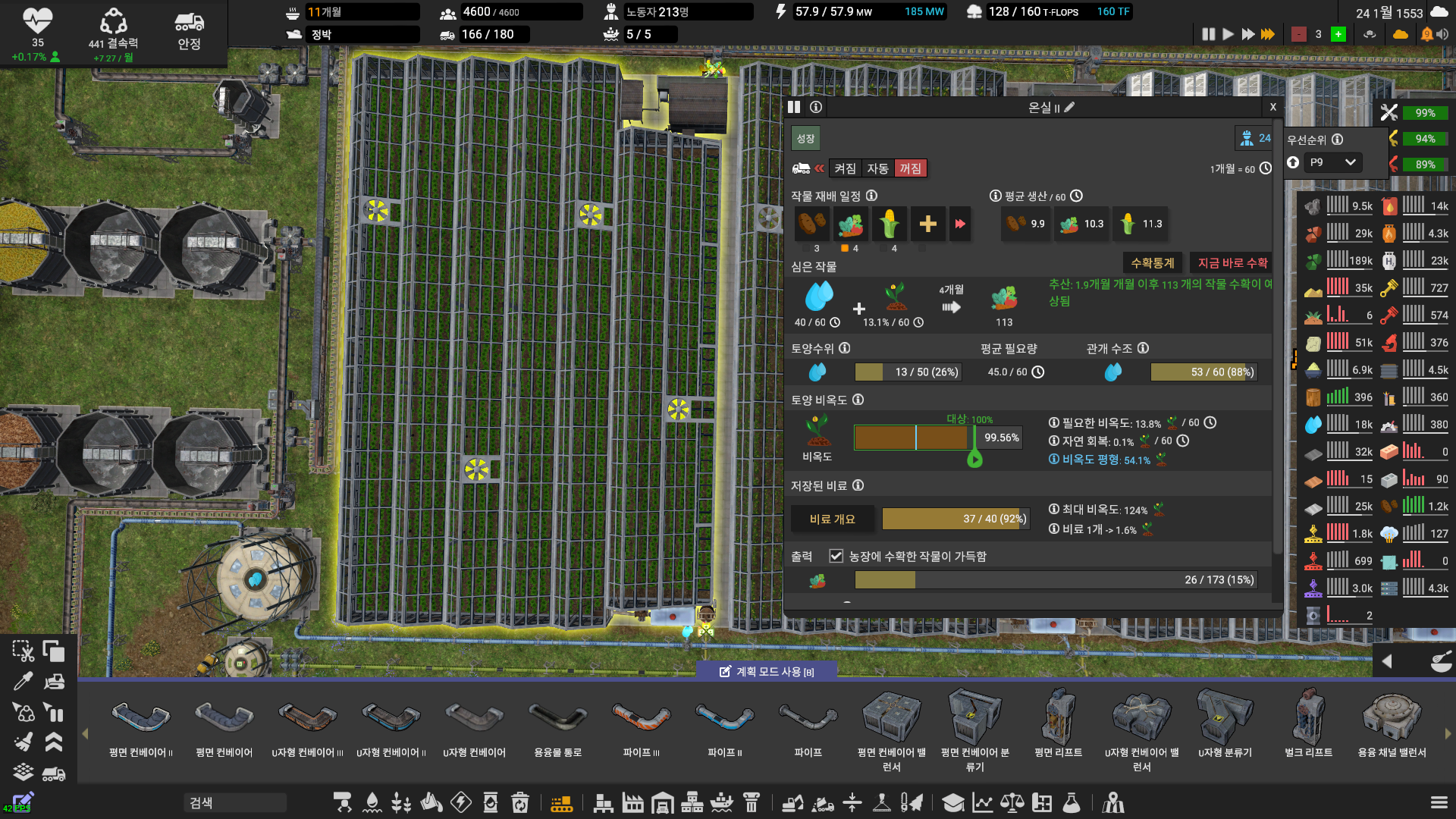Open 비료 개요 button
Screen dimensions: 1456x819
coord(832,519)
